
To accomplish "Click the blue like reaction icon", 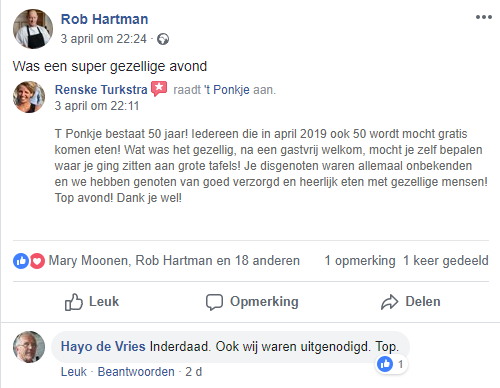I will (21, 261).
